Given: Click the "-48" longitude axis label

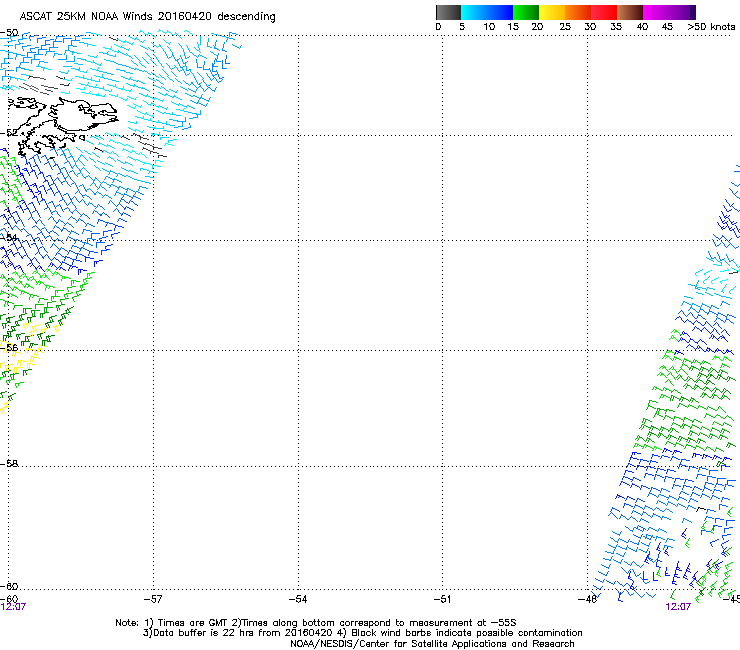Looking at the screenshot, I should tap(588, 599).
